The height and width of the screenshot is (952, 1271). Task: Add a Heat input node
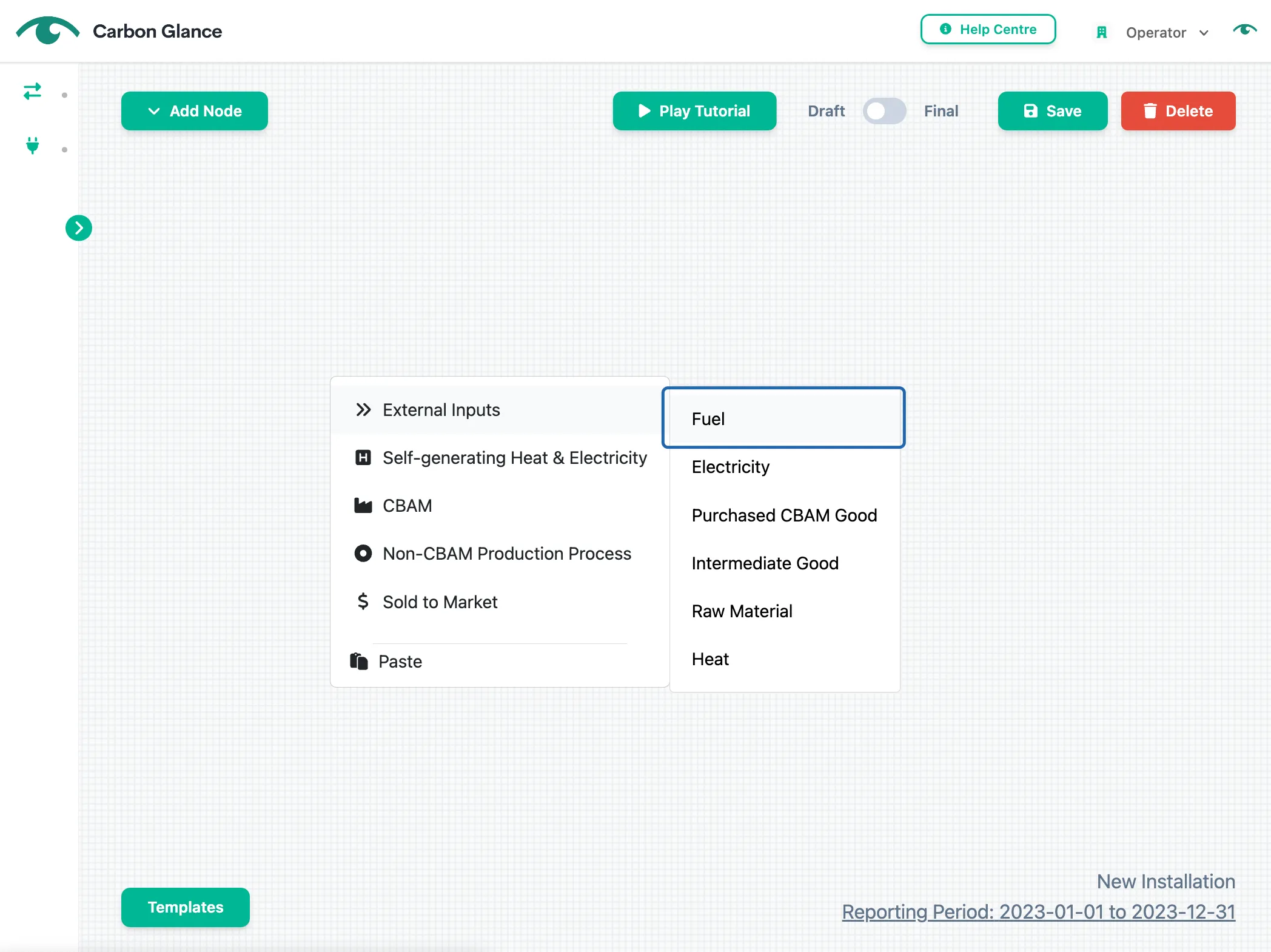click(785, 659)
